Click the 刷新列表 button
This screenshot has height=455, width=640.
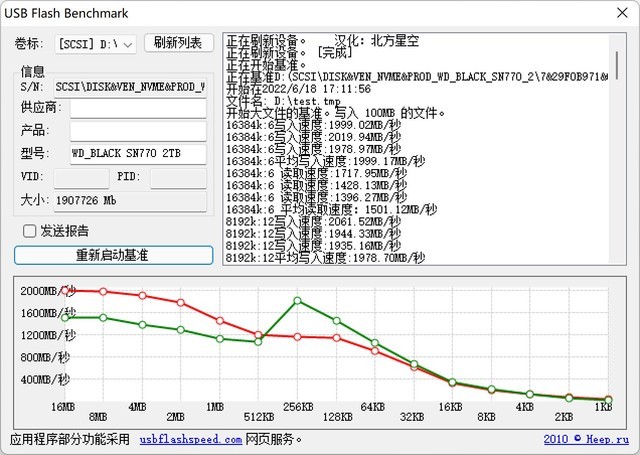click(x=179, y=43)
